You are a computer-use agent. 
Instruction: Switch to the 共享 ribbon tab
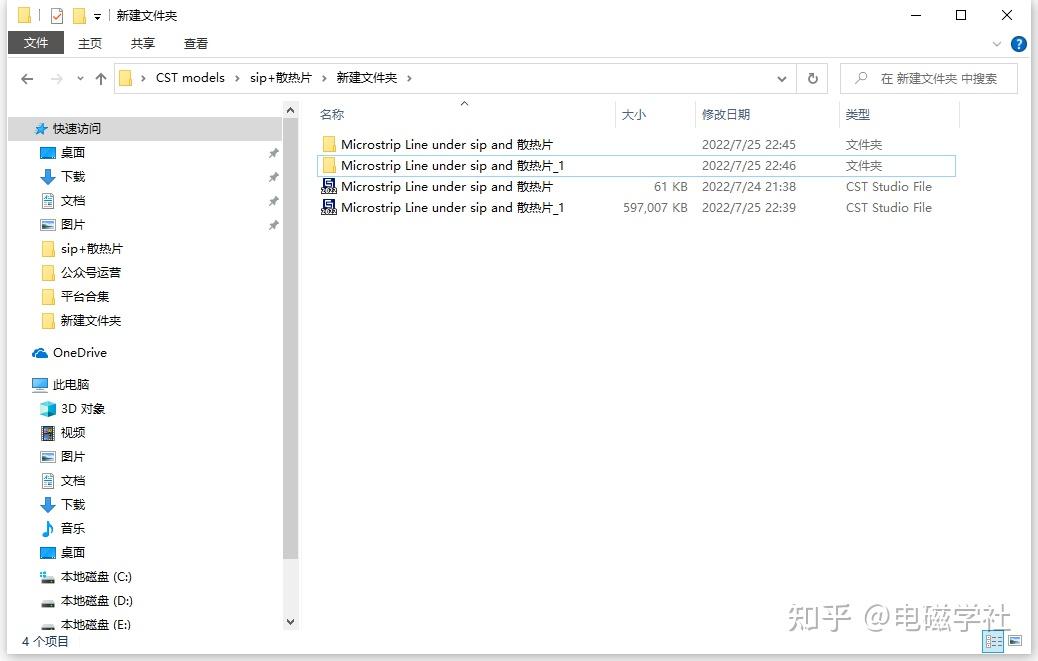(x=142, y=43)
